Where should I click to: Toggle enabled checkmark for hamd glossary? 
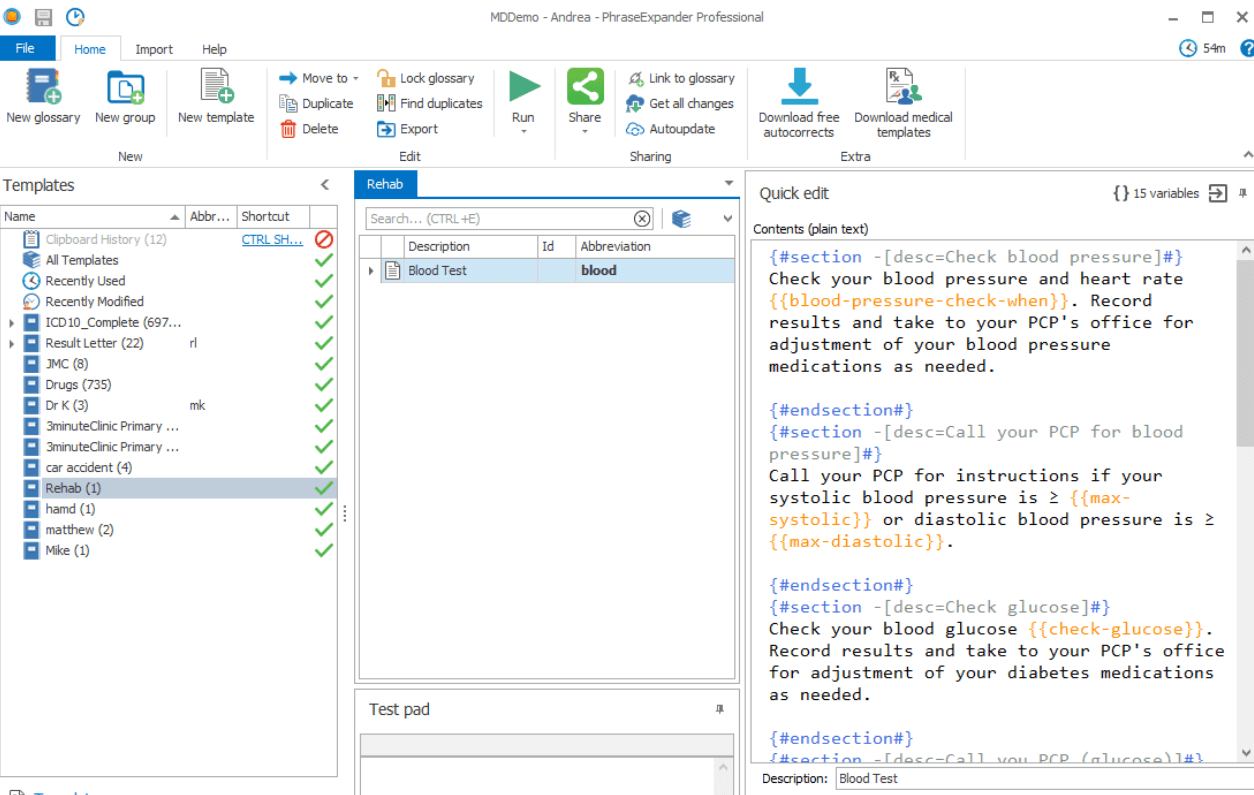[323, 509]
